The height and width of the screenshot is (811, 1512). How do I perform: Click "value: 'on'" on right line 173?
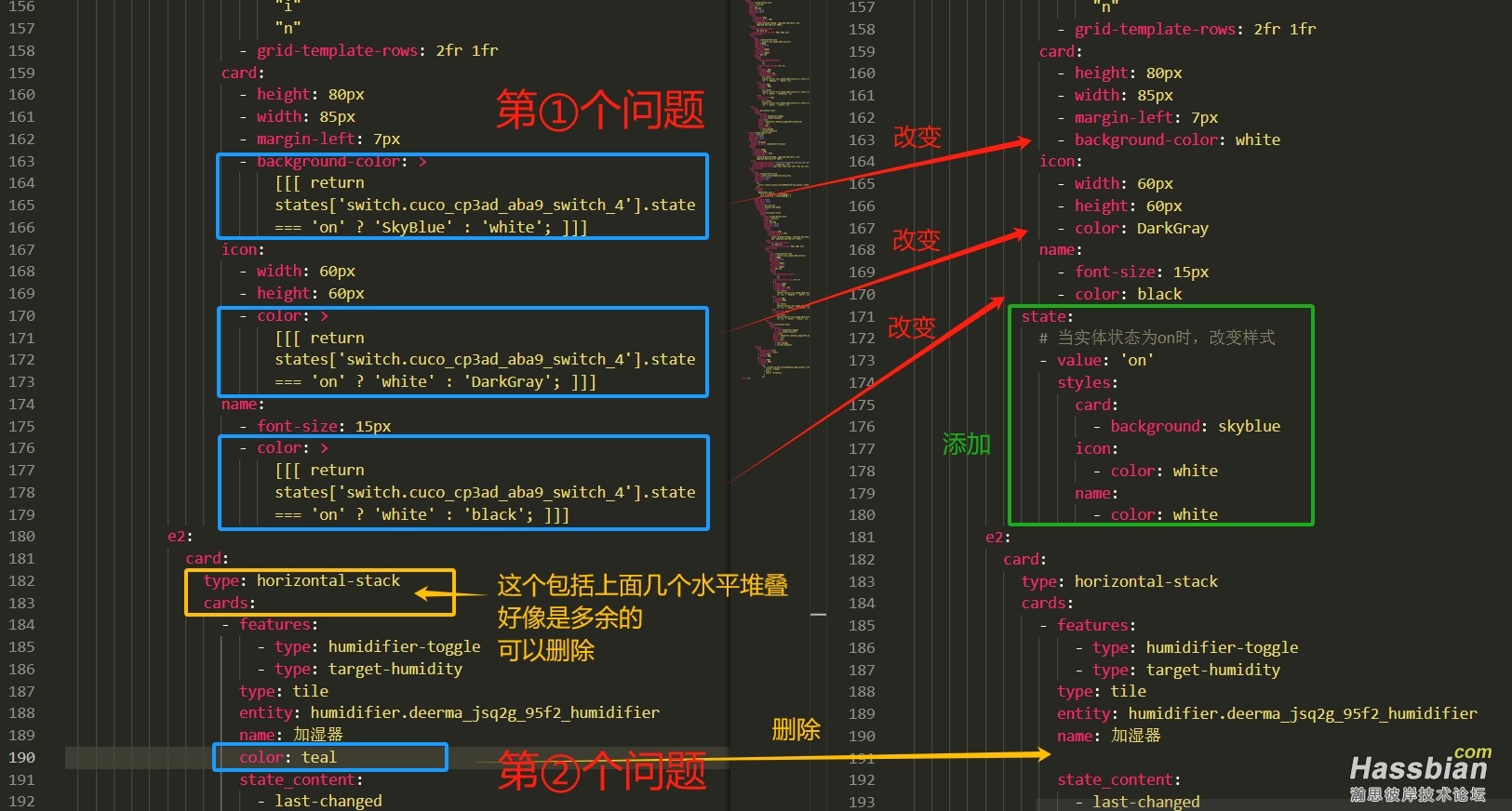click(x=1105, y=360)
